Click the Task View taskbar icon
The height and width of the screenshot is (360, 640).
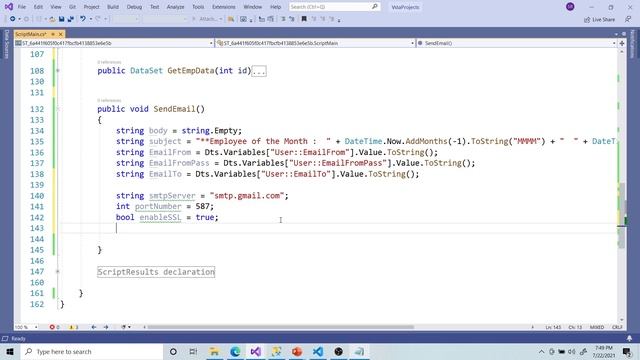[193, 351]
